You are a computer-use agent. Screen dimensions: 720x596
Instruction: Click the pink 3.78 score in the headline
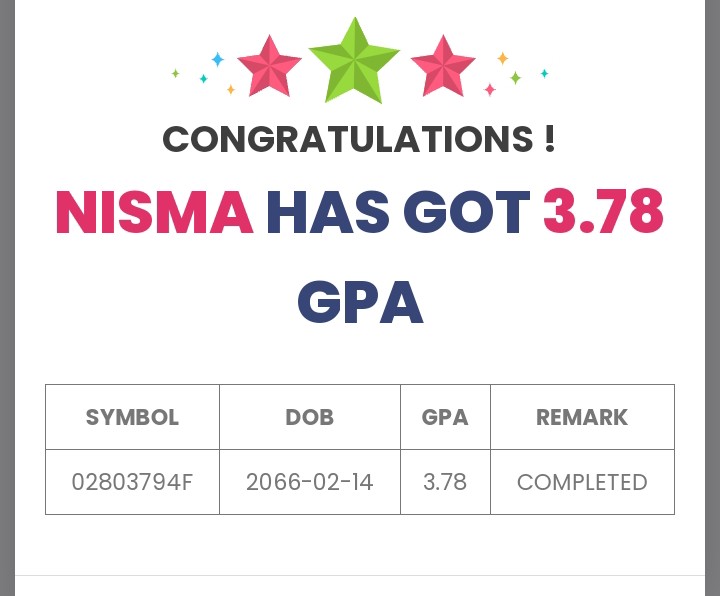(x=603, y=213)
